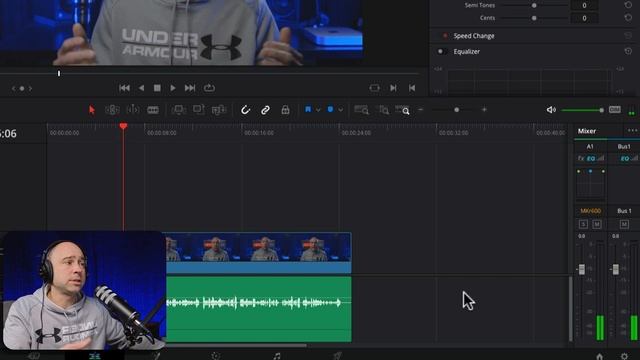The width and height of the screenshot is (640, 360).
Task: Click the Replace Clip toolbar icon
Action: point(219,110)
